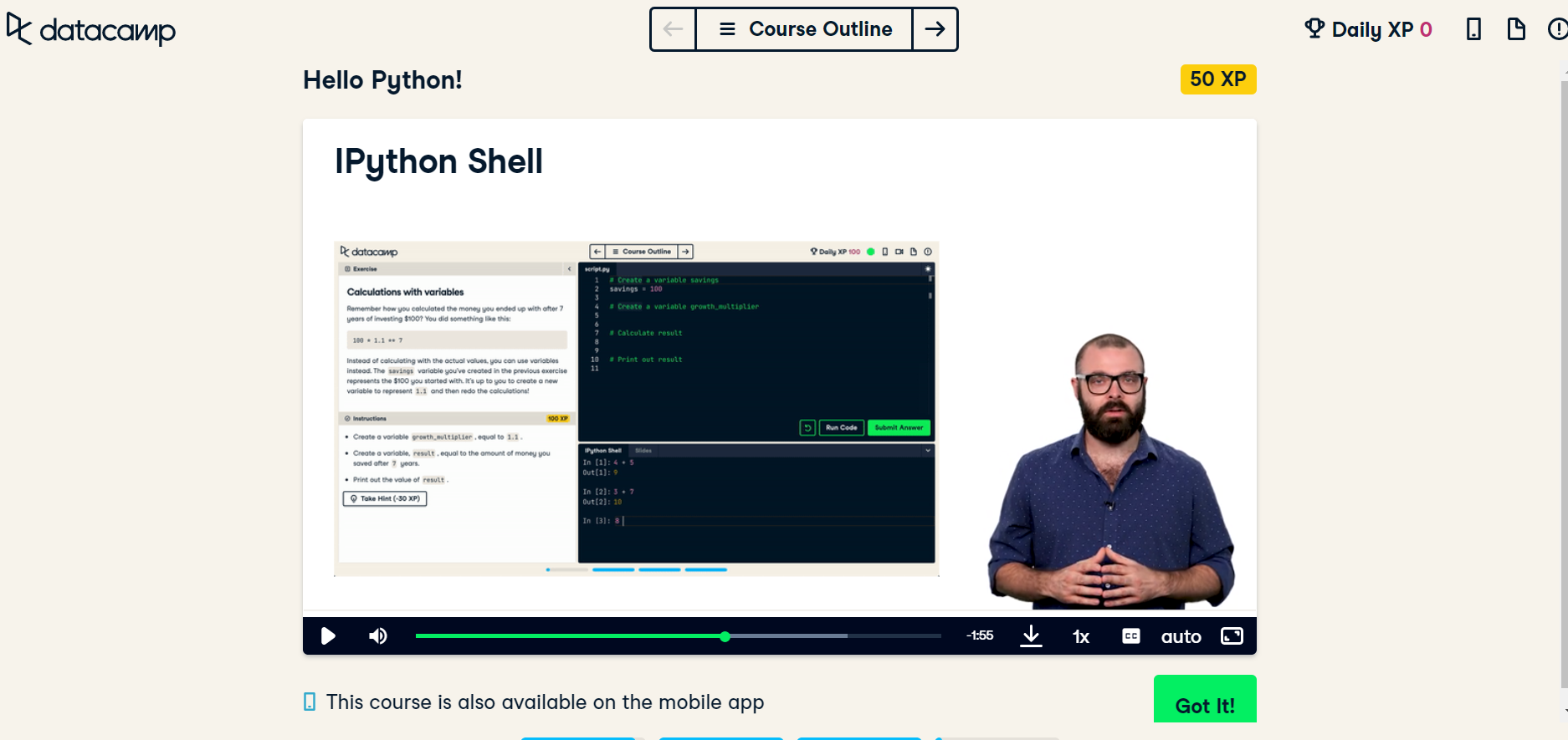Open the slides document icon in header
Image resolution: width=1568 pixels, height=740 pixels.
(x=1516, y=29)
